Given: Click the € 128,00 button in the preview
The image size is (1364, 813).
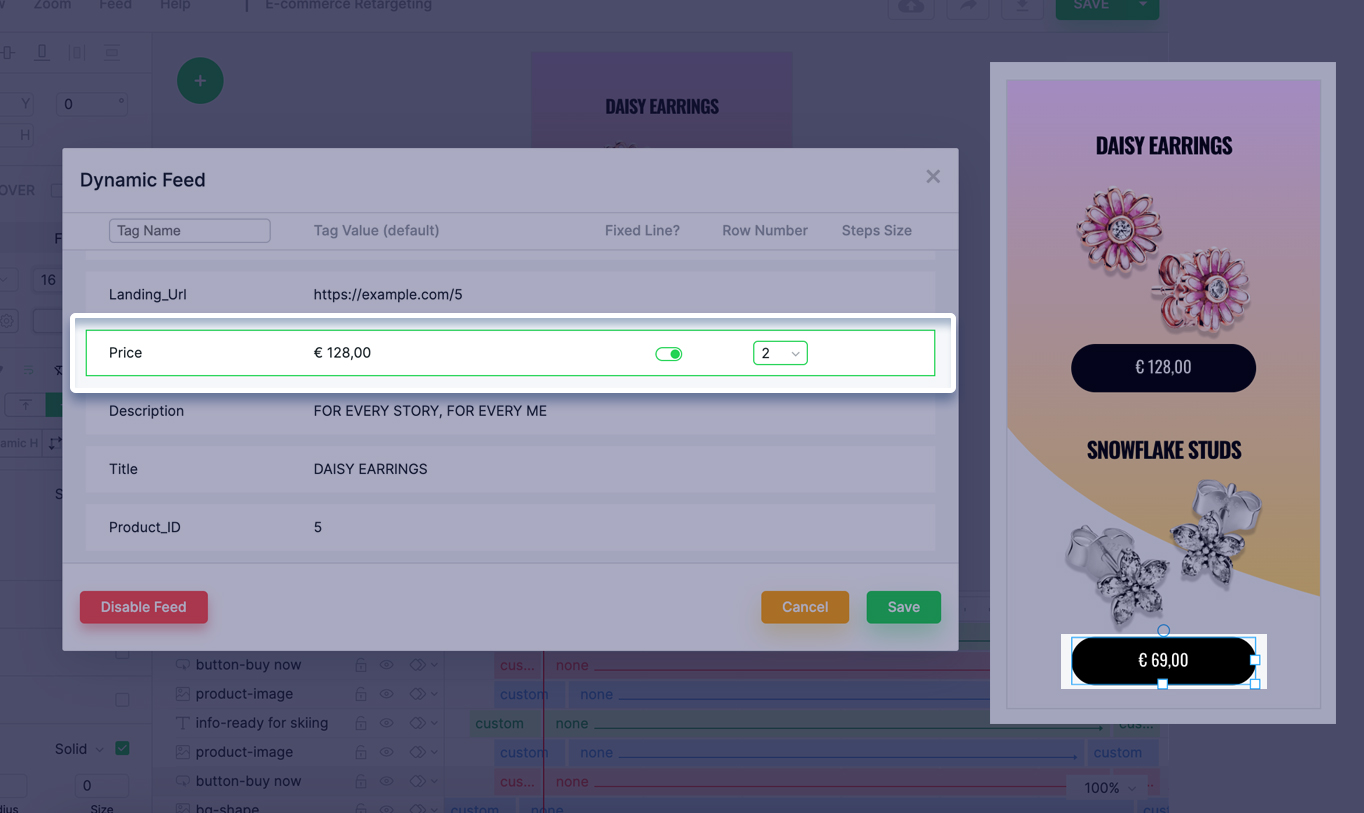Looking at the screenshot, I should (x=1163, y=368).
